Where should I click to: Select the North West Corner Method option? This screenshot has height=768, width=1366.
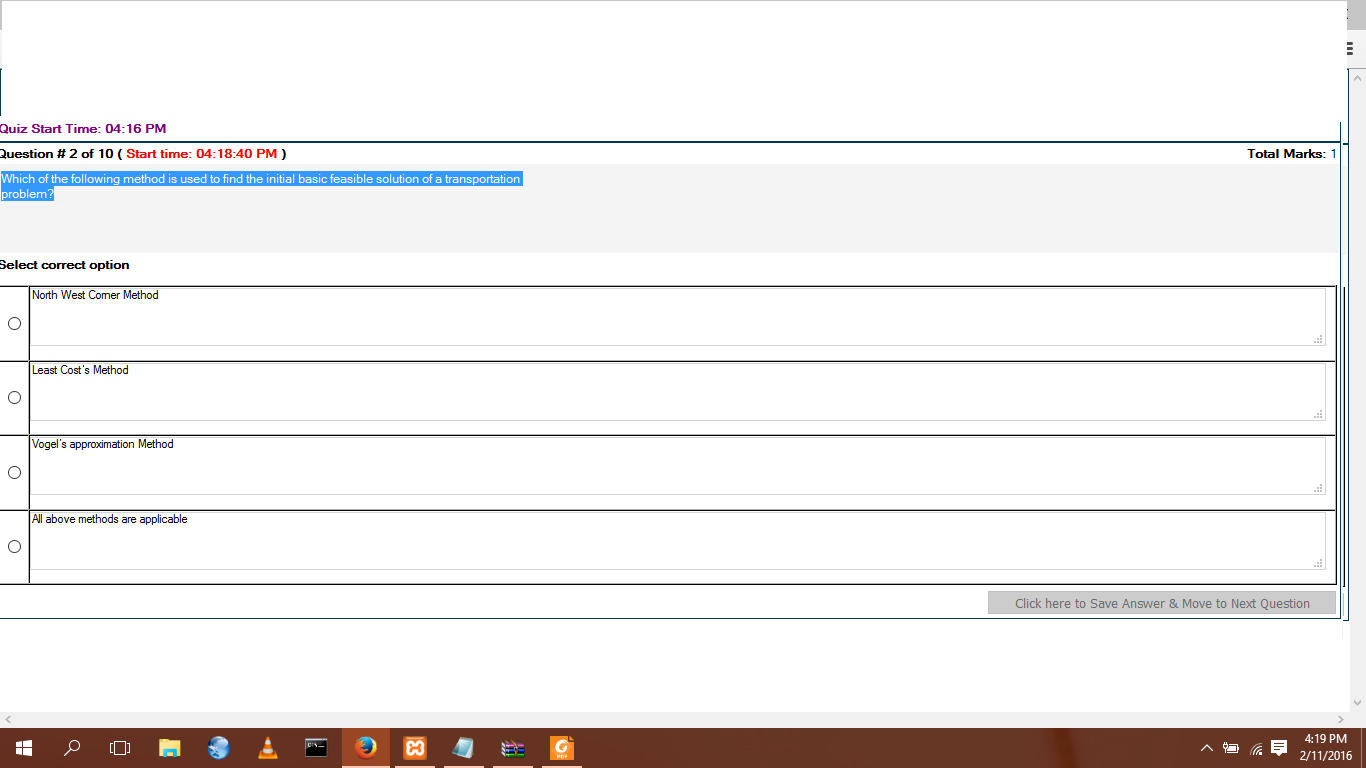pyautogui.click(x=14, y=323)
